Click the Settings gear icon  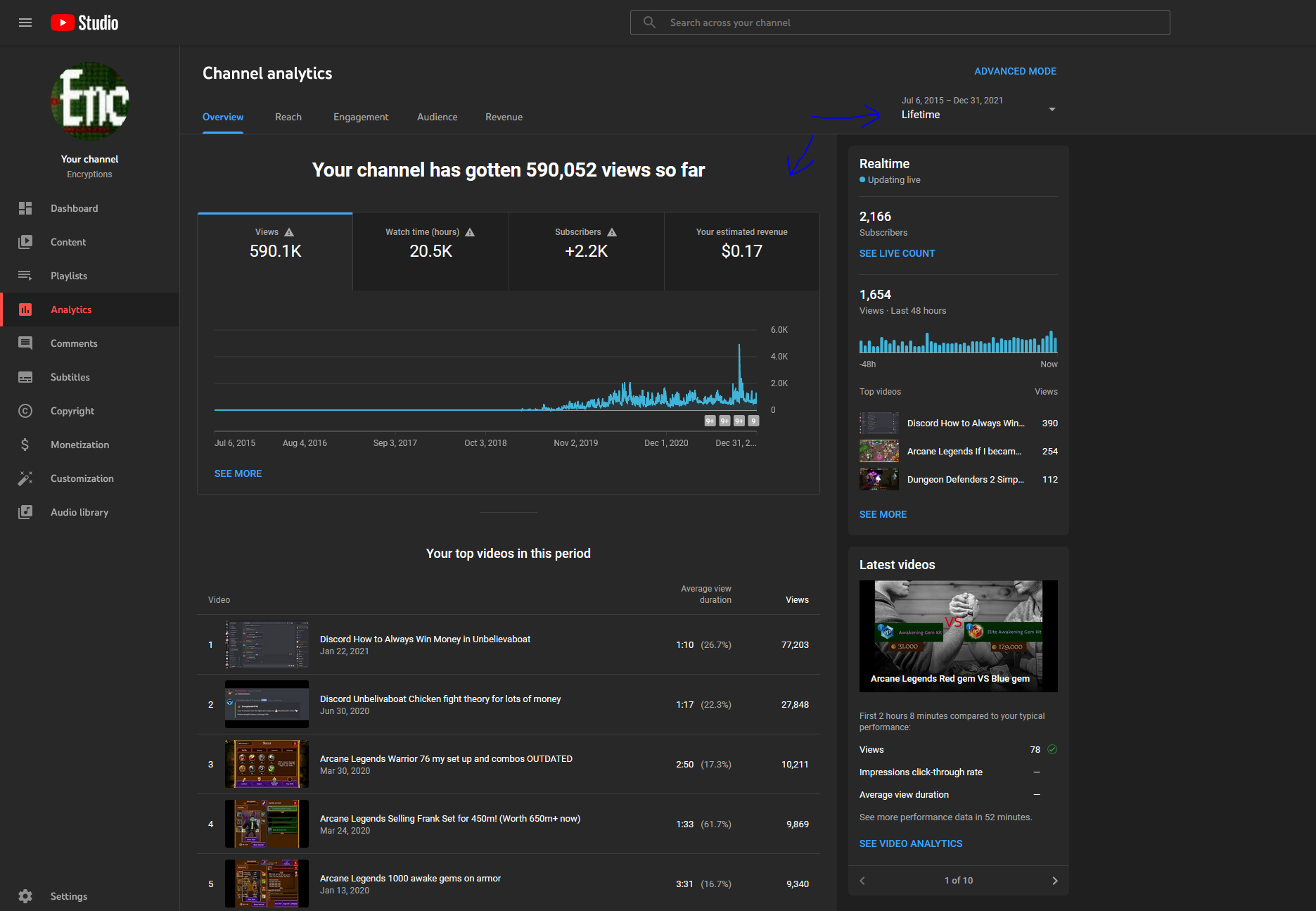[x=25, y=896]
